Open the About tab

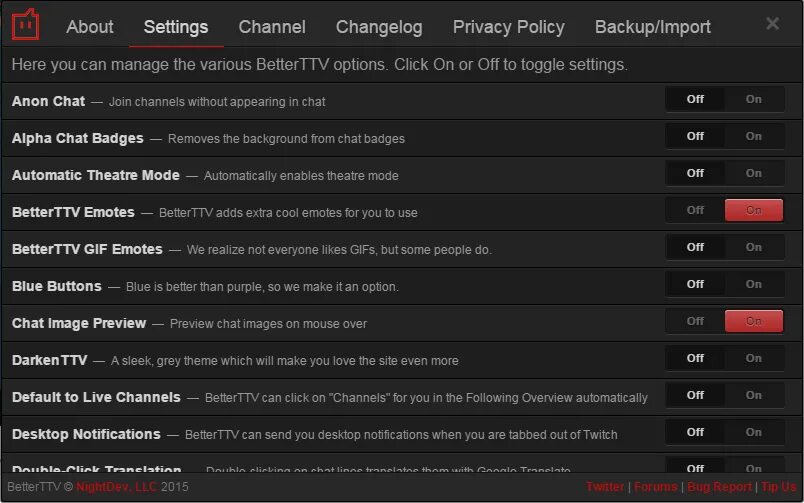point(90,27)
